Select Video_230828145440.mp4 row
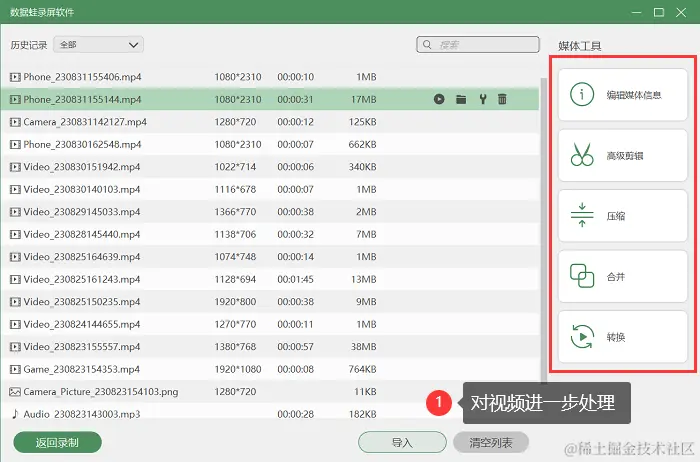 tap(270, 234)
